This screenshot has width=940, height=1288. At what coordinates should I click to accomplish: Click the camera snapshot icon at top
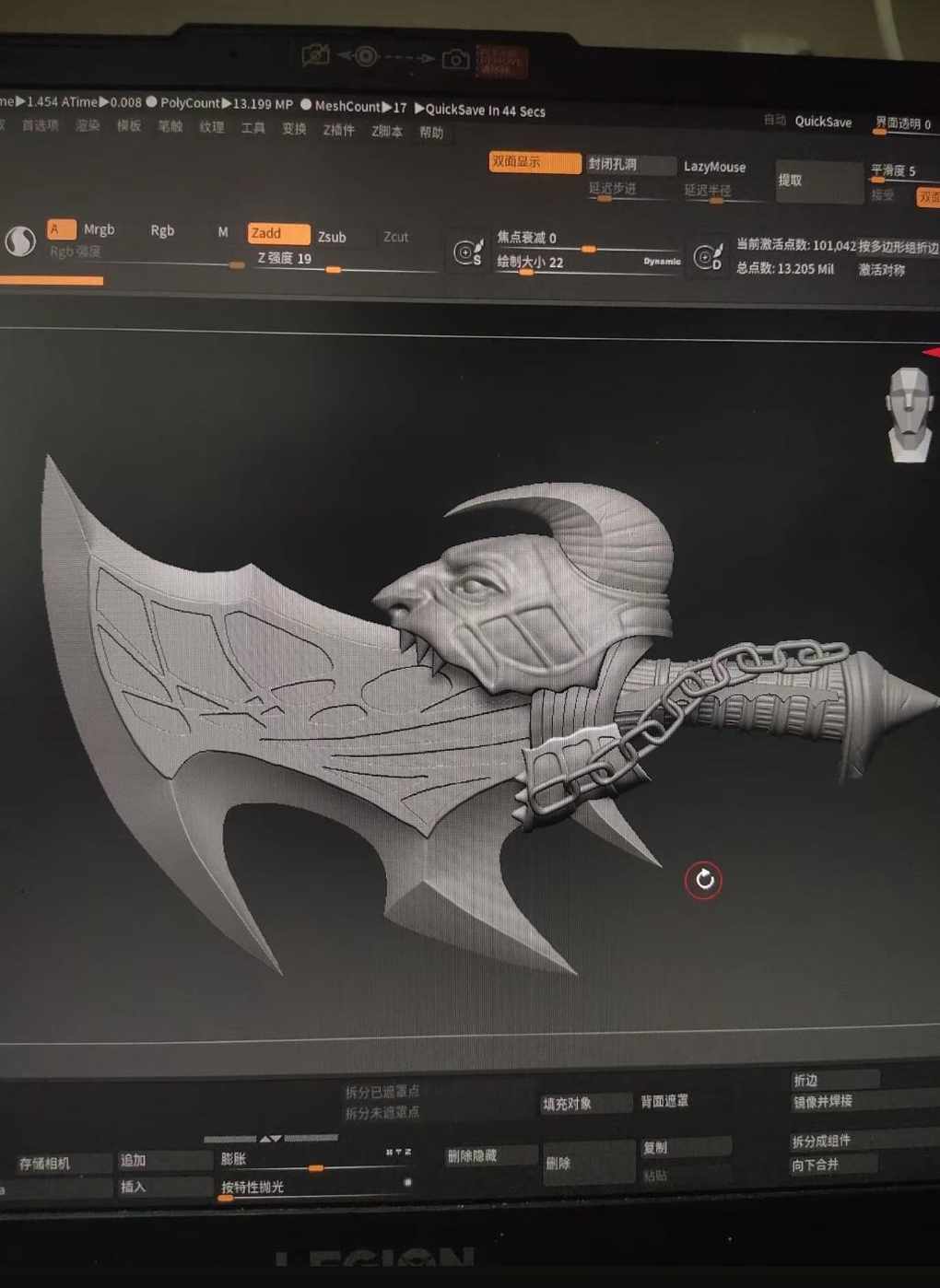tap(455, 60)
